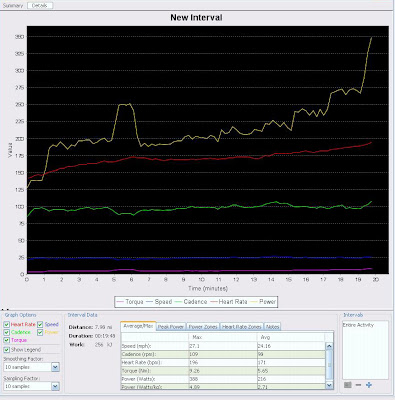Click the Max column header
This screenshot has width=395, height=400.
(x=223, y=337)
